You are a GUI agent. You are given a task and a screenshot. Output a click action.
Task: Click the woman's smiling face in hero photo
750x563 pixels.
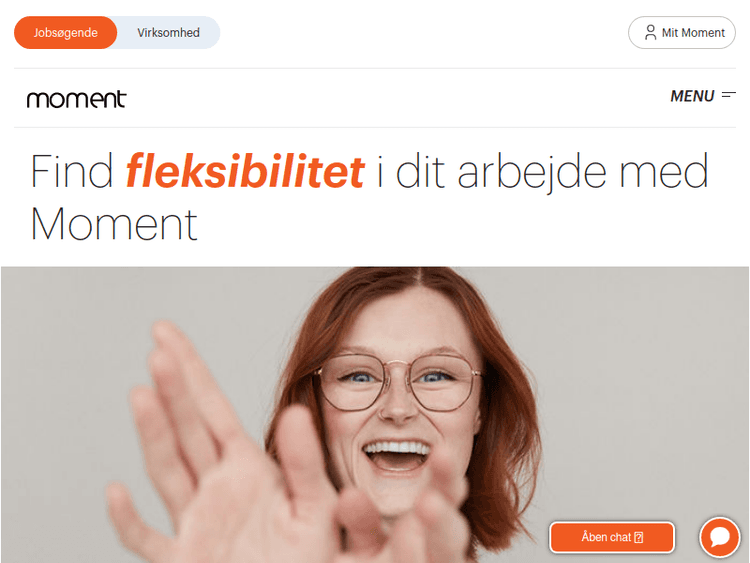pyautogui.click(x=399, y=421)
